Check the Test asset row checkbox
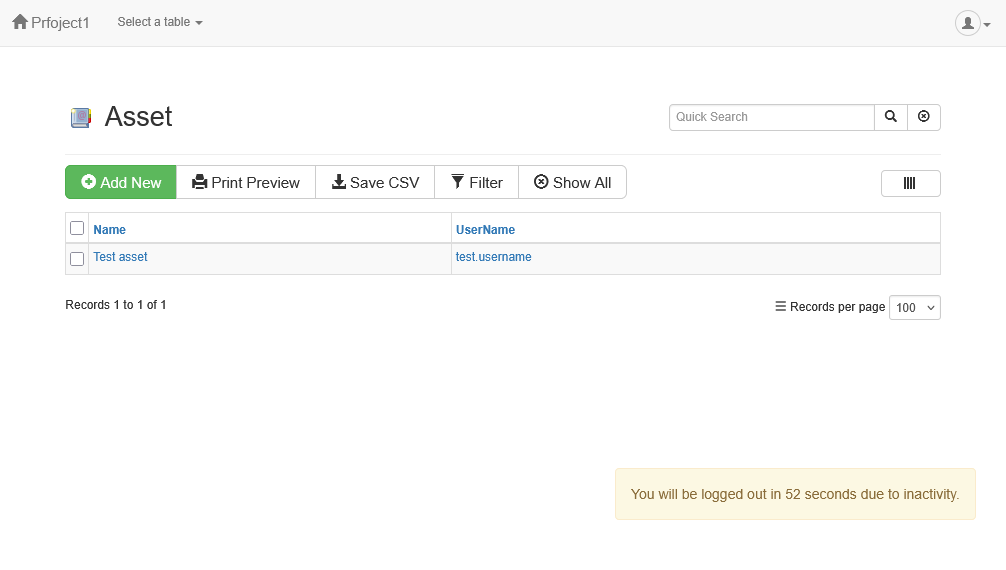Screen dimensions: 1006x570 (77, 259)
